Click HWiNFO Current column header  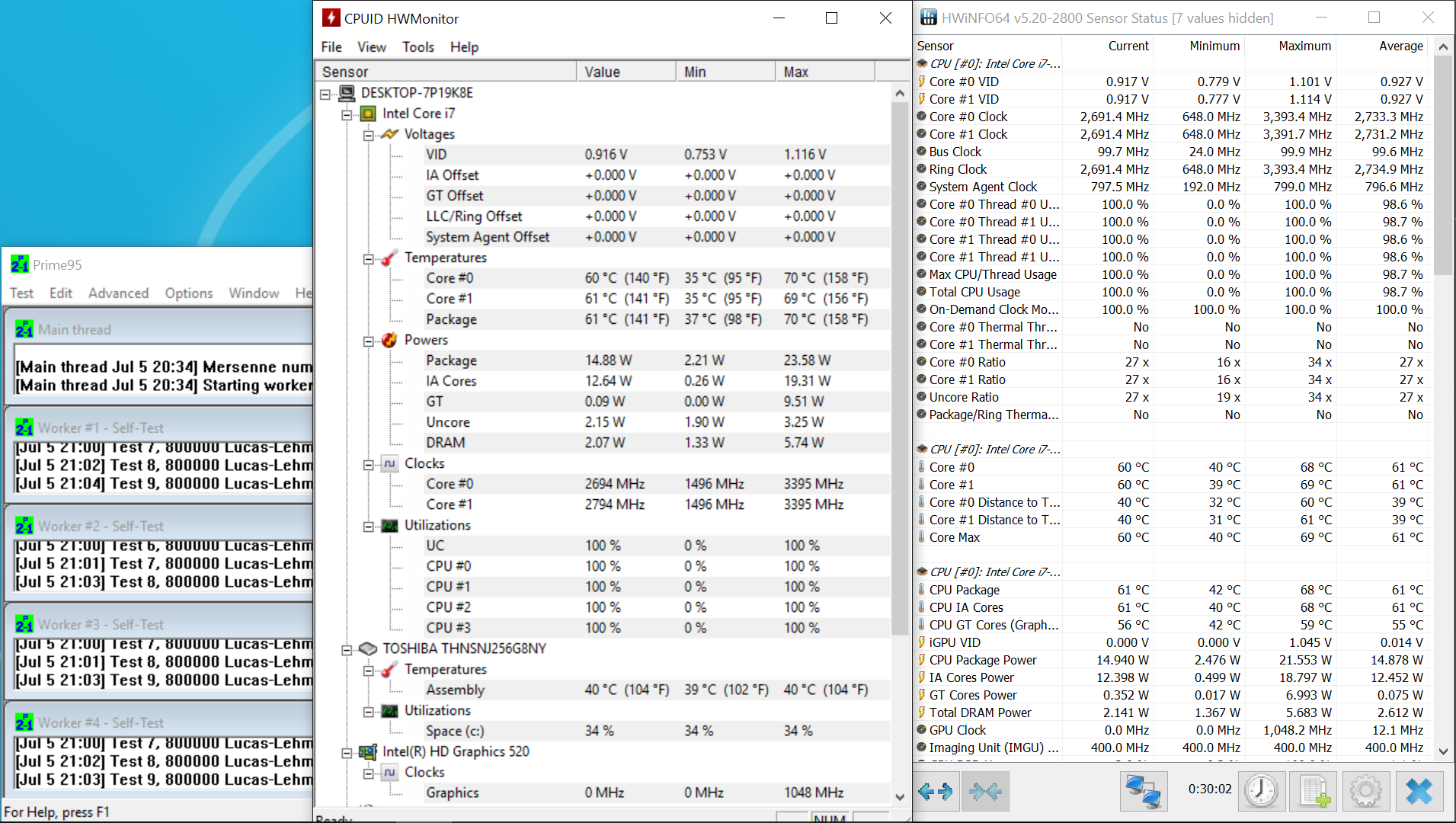pos(1107,46)
